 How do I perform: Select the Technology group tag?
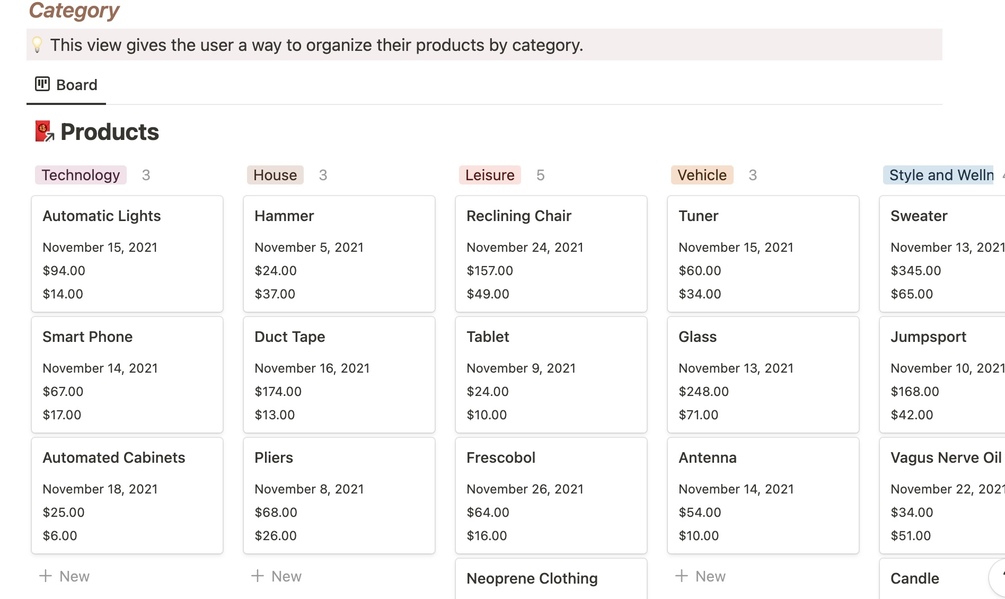(81, 175)
